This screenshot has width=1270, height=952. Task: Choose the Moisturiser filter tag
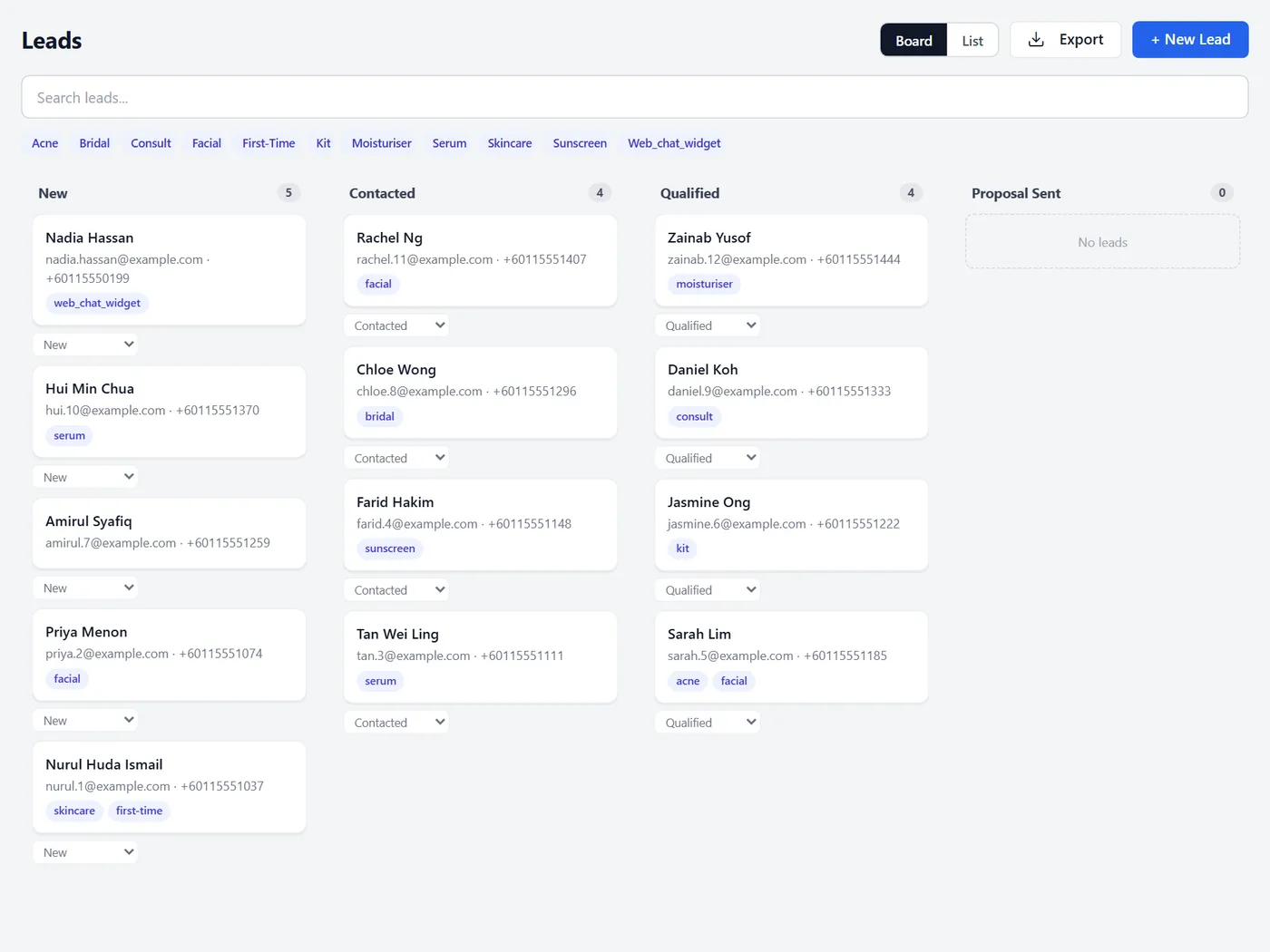pyautogui.click(x=382, y=143)
